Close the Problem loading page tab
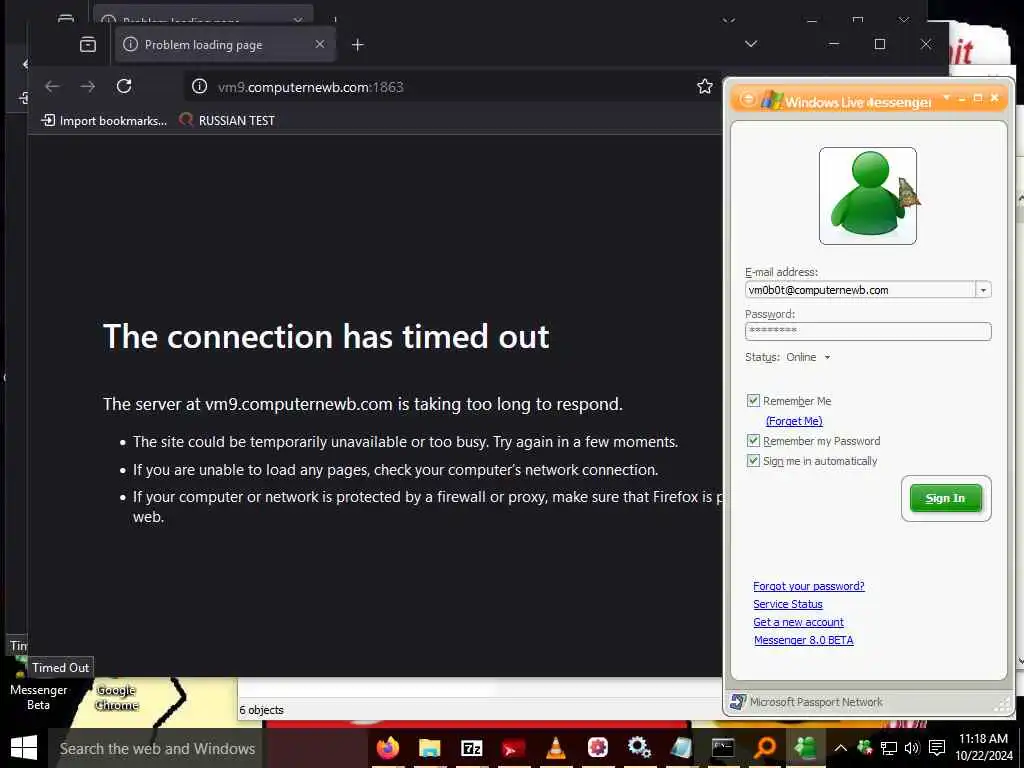 [x=319, y=44]
